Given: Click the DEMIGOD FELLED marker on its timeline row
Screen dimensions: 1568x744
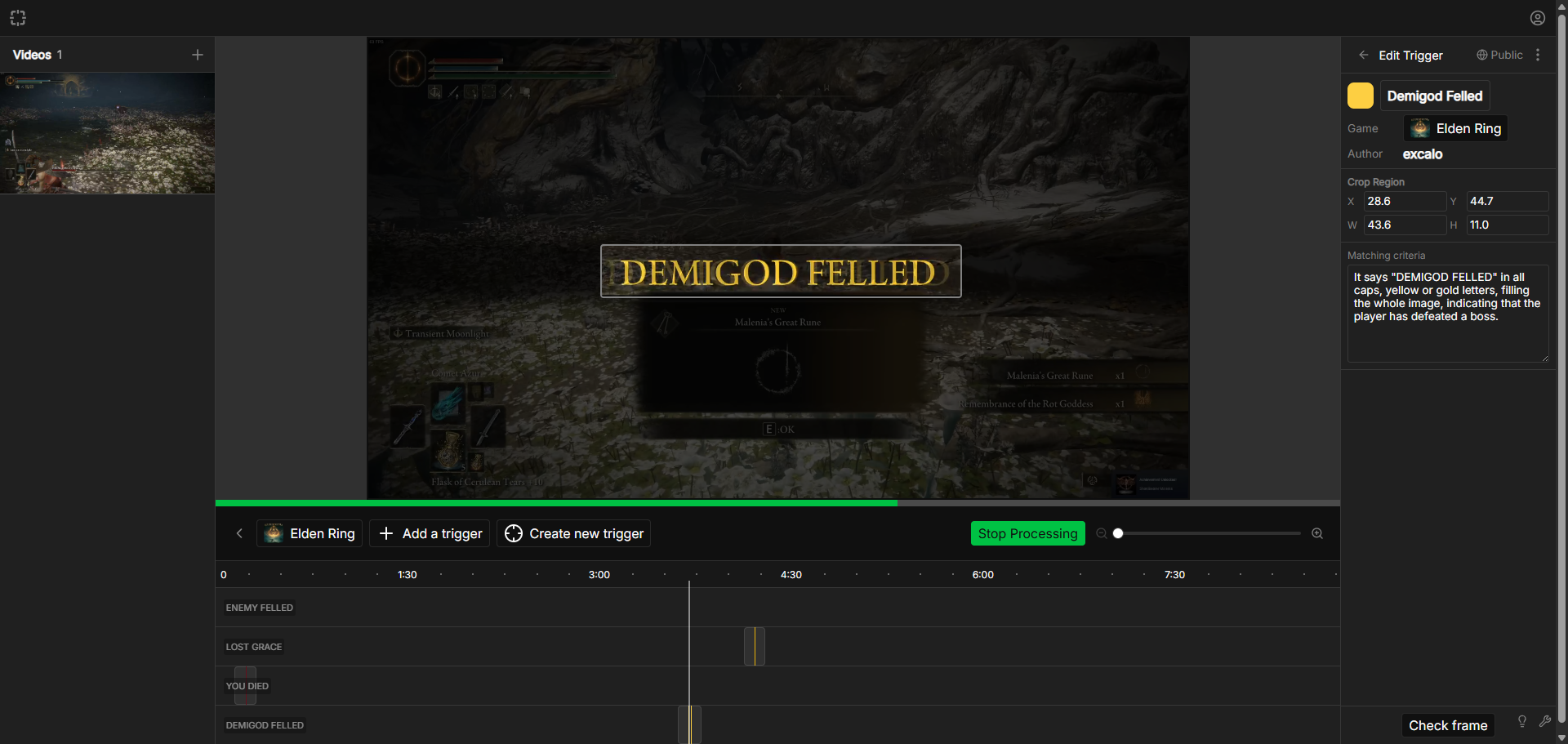Looking at the screenshot, I should pos(688,724).
